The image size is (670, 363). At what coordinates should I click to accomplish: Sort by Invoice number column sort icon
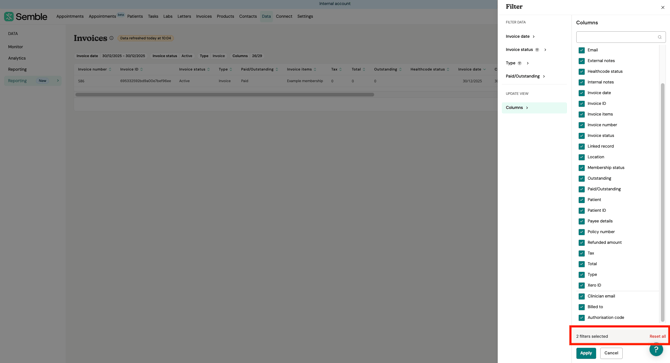click(x=110, y=69)
